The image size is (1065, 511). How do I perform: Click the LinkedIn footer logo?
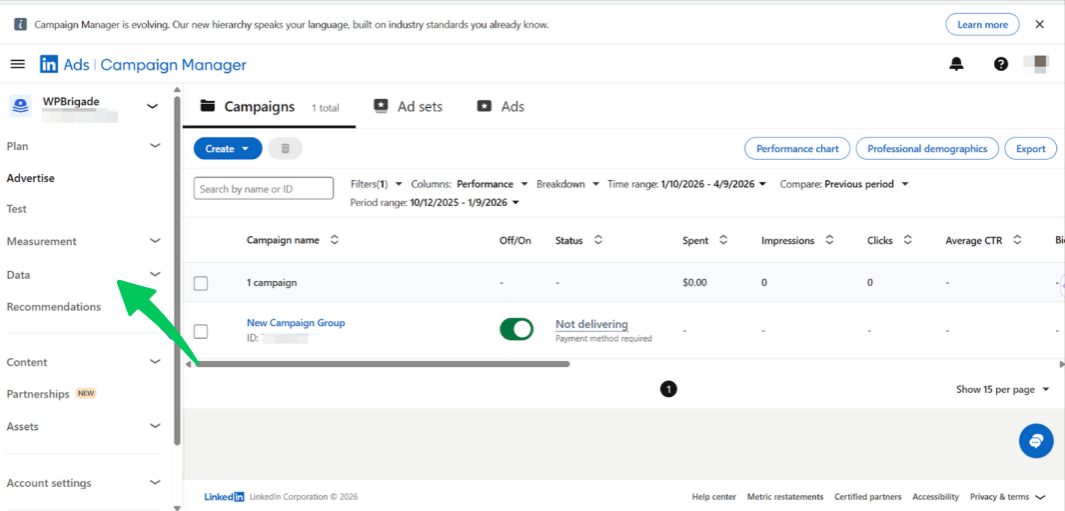224,497
